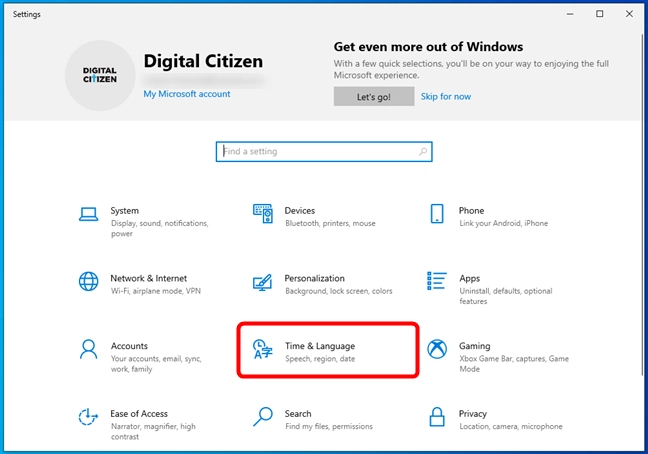Open the Privacy category title
This screenshot has height=454, width=648.
(x=473, y=414)
